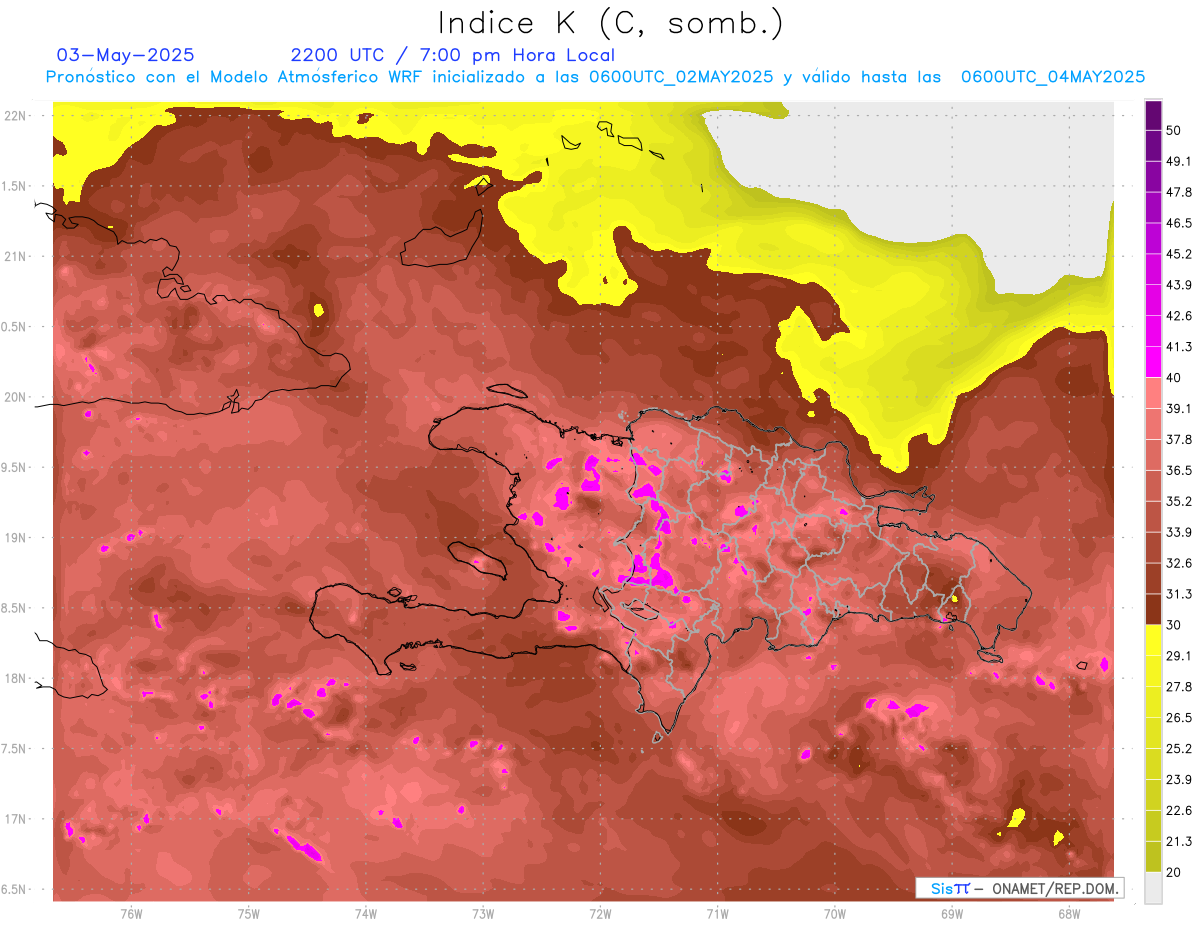This screenshot has height=927, width=1200.
Task: Click the initialization time '0600UTC_02MAY2025'
Action: 680,77
